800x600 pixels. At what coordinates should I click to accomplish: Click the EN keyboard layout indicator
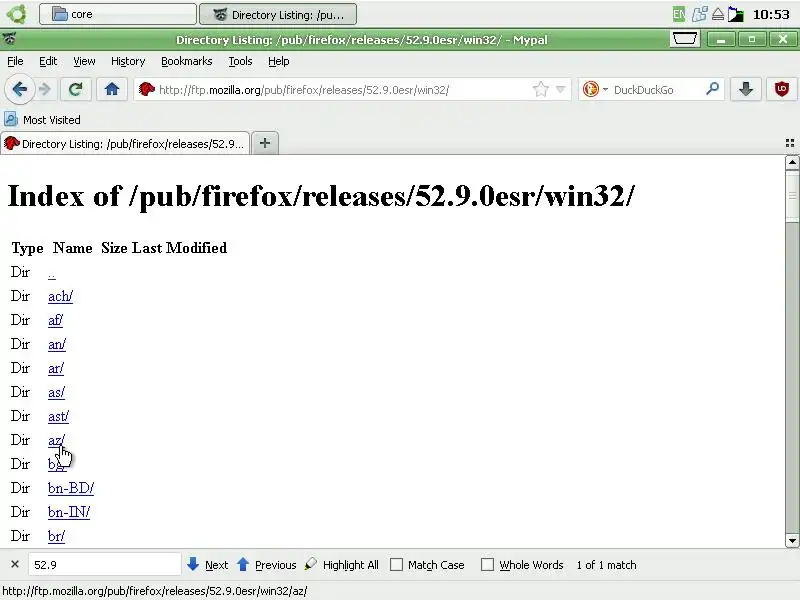click(679, 14)
